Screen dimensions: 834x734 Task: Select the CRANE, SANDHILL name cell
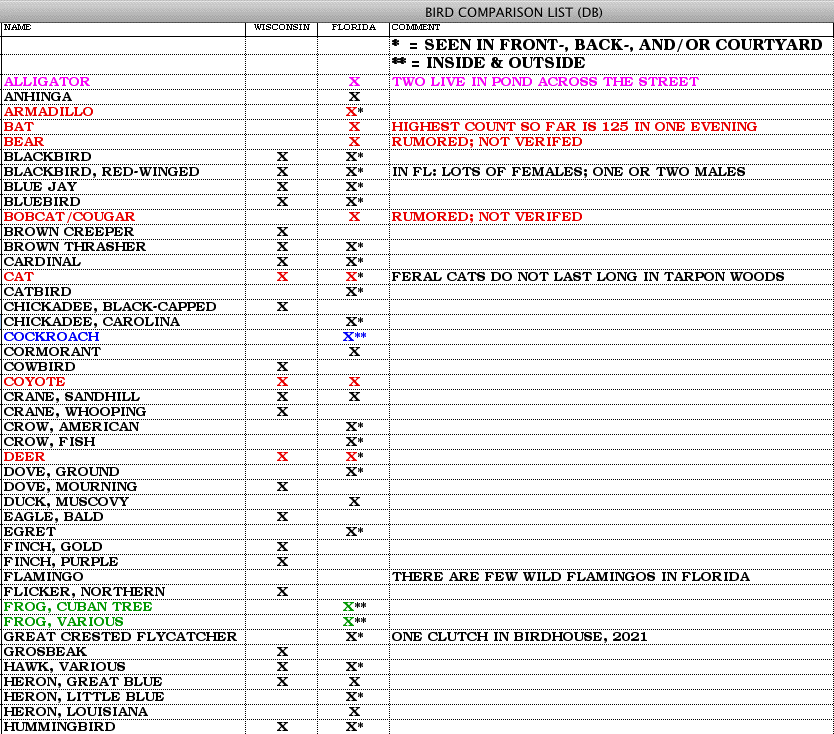[123, 397]
